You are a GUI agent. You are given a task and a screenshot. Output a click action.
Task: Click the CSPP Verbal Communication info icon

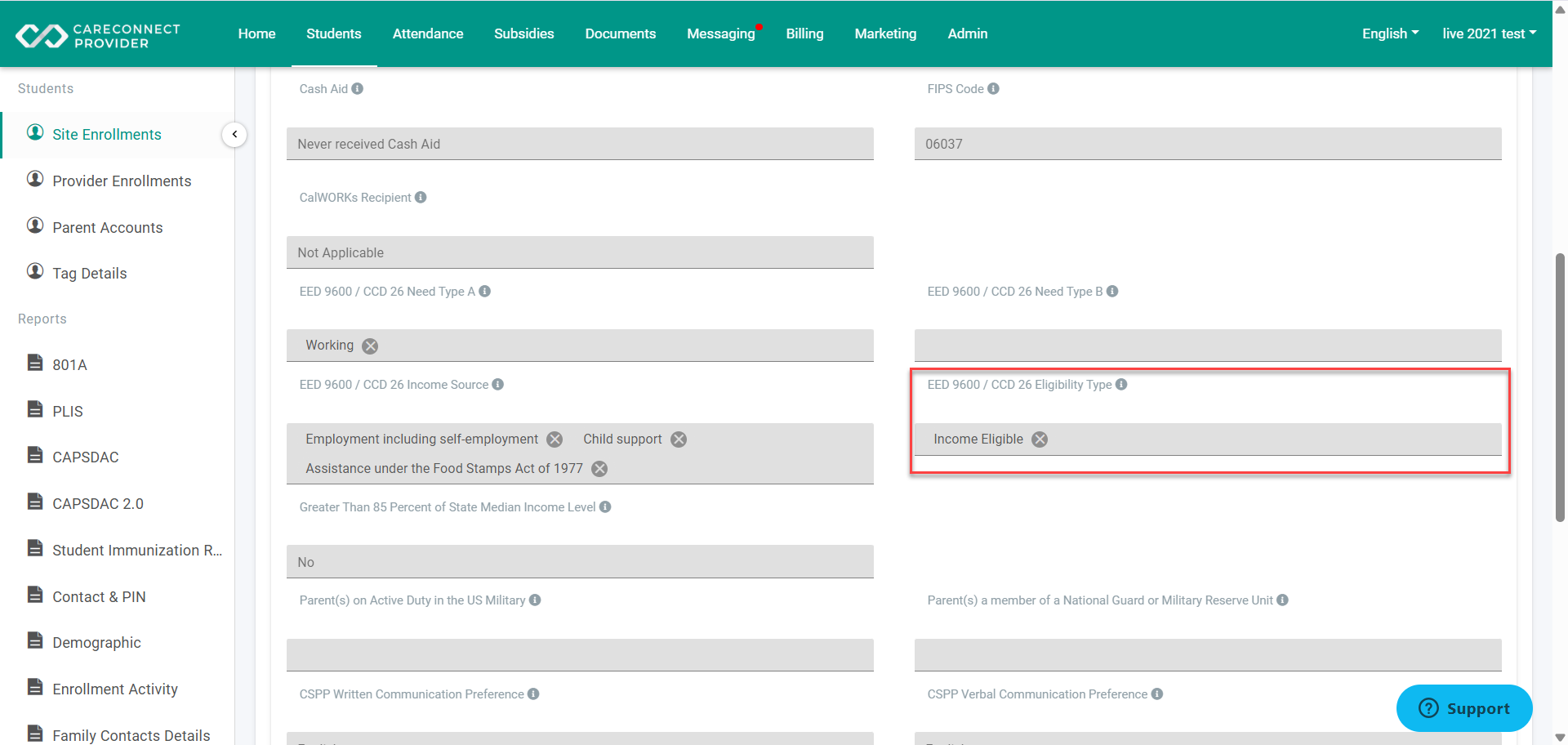click(x=1157, y=694)
